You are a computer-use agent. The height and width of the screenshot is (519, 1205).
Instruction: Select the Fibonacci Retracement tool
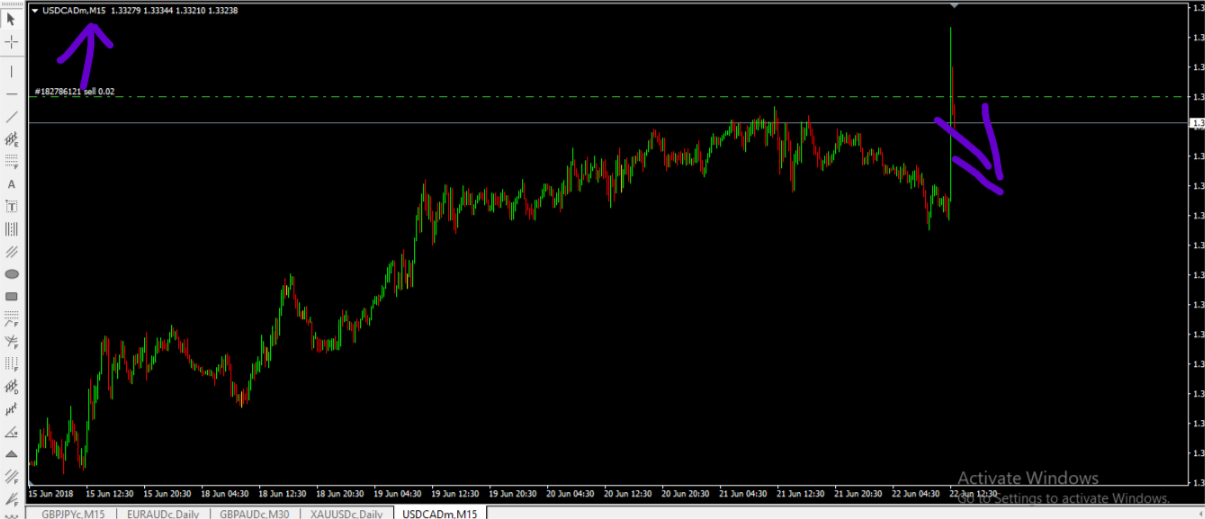(12, 162)
